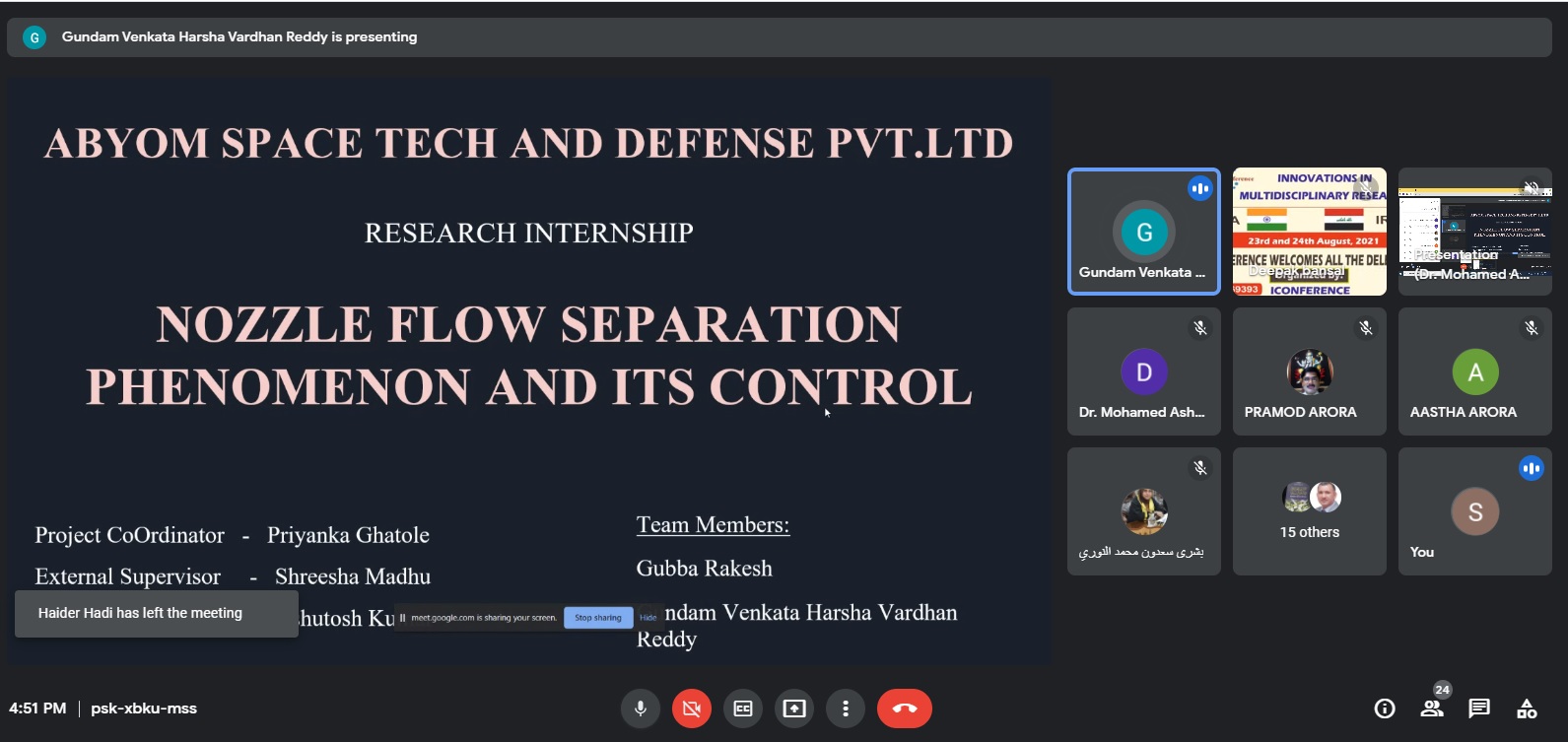Select Deepak Bansal conference banner tile

pyautogui.click(x=1310, y=232)
